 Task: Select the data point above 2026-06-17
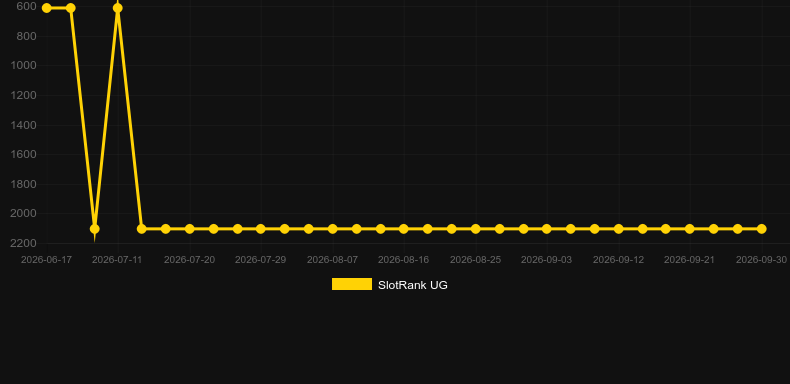point(47,8)
